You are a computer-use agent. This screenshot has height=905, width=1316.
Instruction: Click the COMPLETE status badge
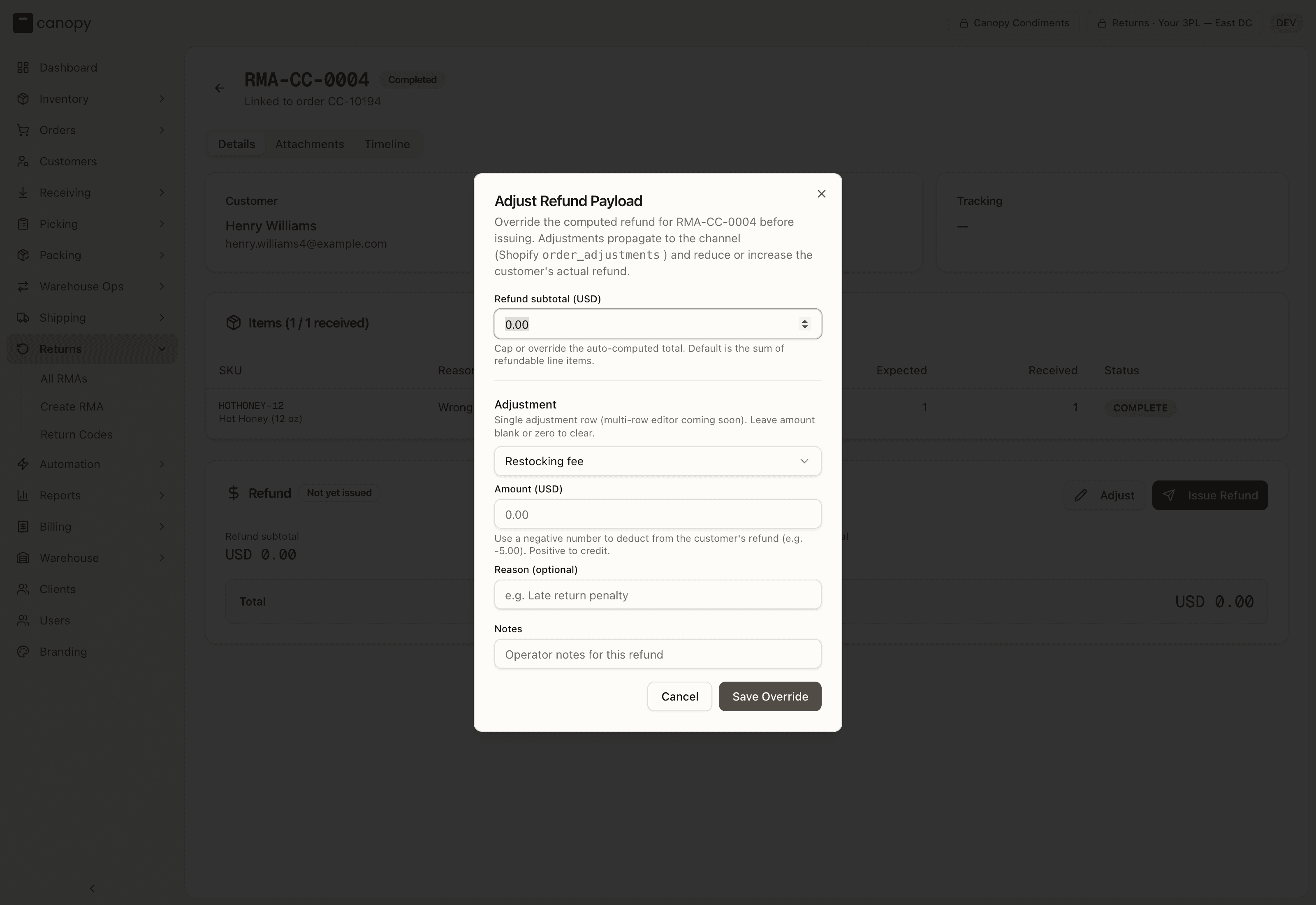(x=1140, y=408)
